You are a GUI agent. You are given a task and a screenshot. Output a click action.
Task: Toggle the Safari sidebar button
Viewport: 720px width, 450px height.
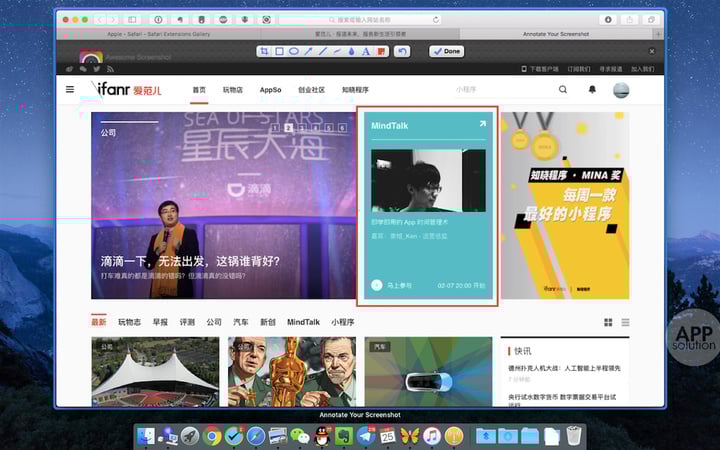(x=132, y=20)
